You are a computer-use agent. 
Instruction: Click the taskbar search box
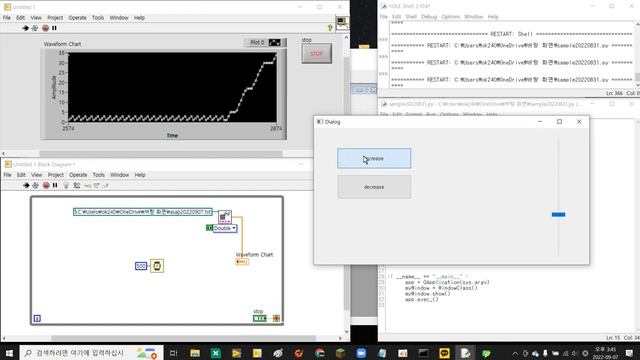click(x=91, y=353)
